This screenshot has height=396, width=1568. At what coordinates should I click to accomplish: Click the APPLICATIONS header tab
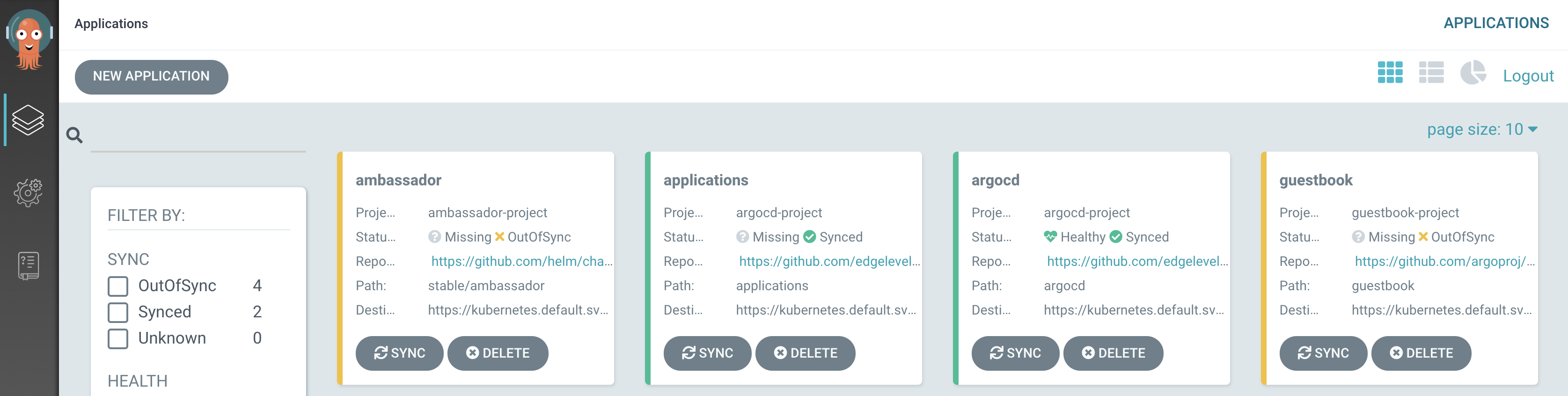coord(1495,23)
